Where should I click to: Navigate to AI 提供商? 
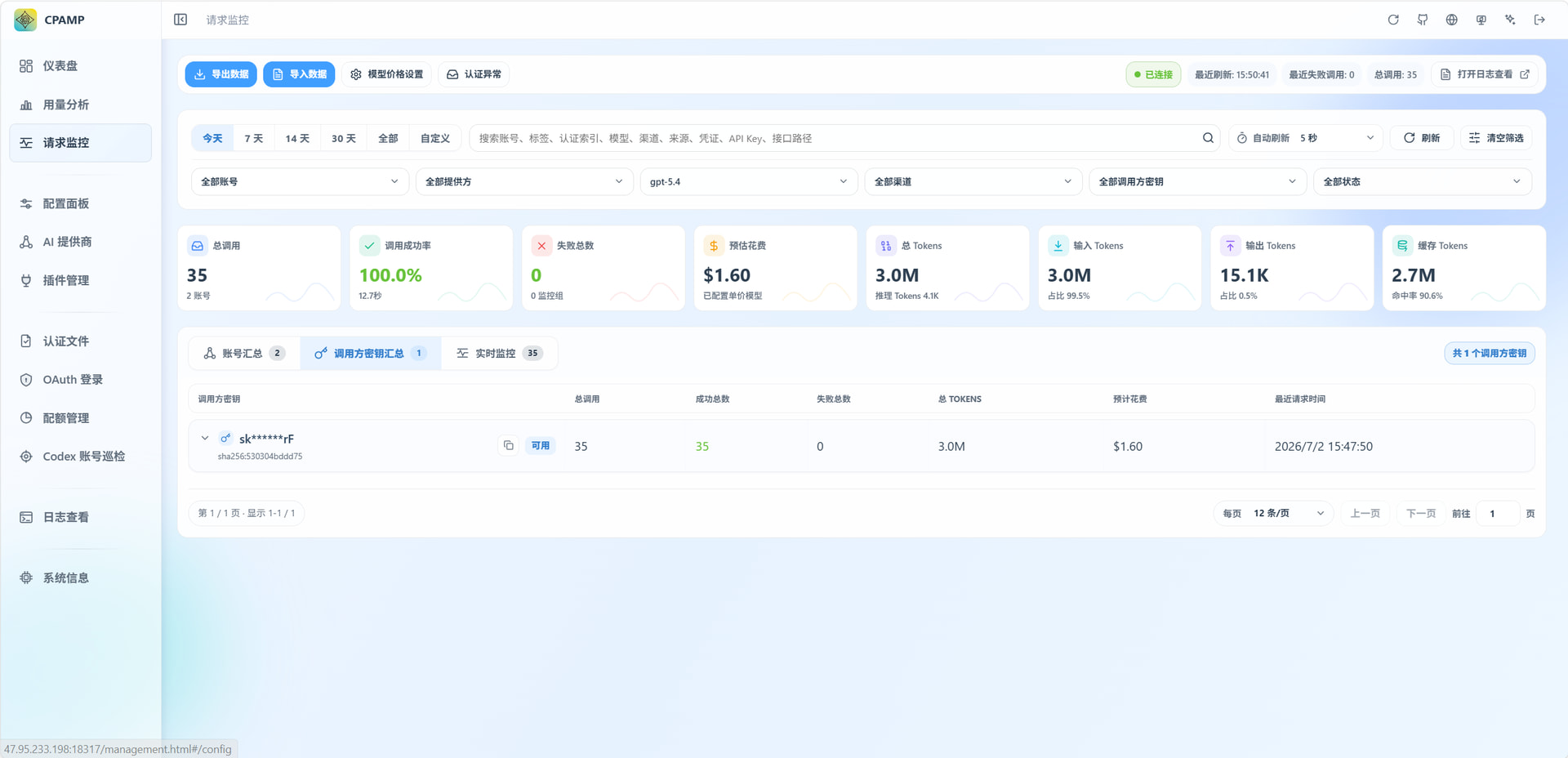pyautogui.click(x=80, y=242)
